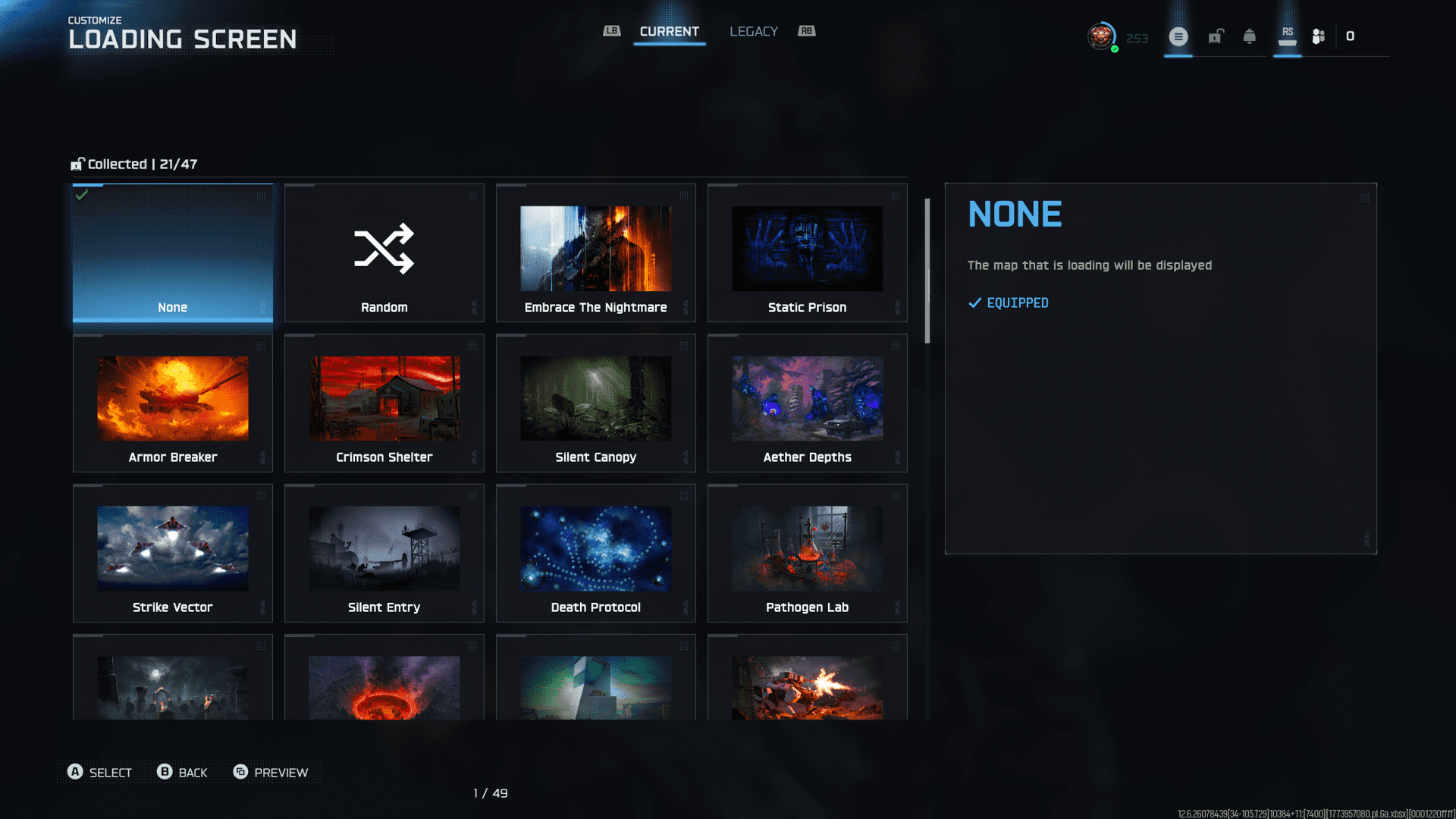Open the player profile emblem
1456x819 pixels.
pos(1101,36)
